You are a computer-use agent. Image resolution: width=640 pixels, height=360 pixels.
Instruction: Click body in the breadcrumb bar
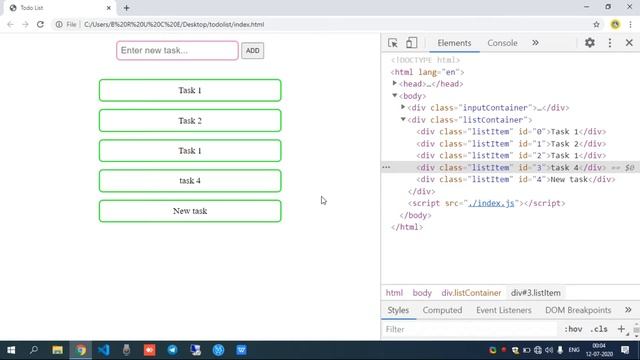[422, 293]
